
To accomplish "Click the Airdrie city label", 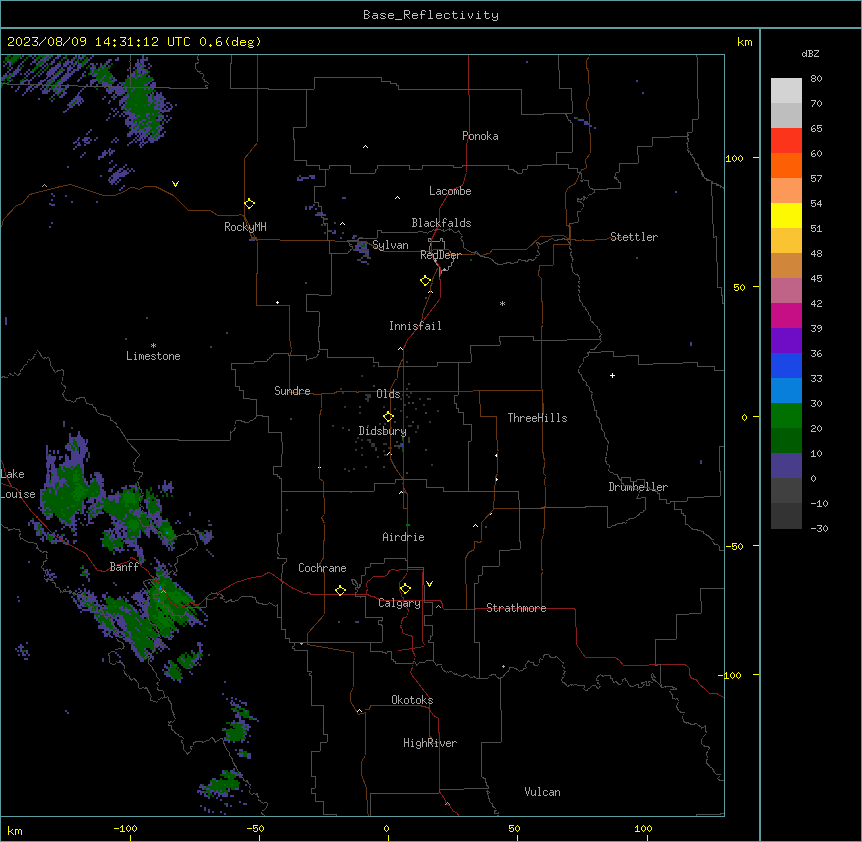I will [x=404, y=537].
